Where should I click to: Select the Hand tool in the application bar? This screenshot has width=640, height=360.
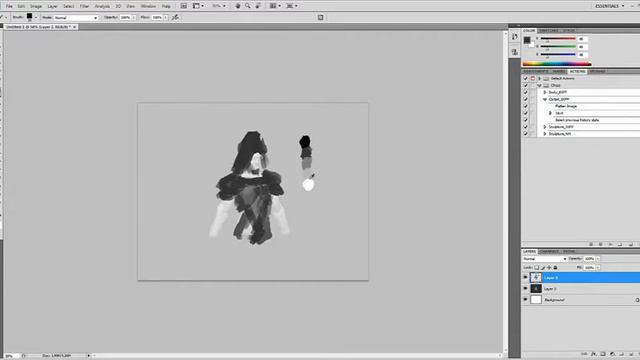(238, 6)
